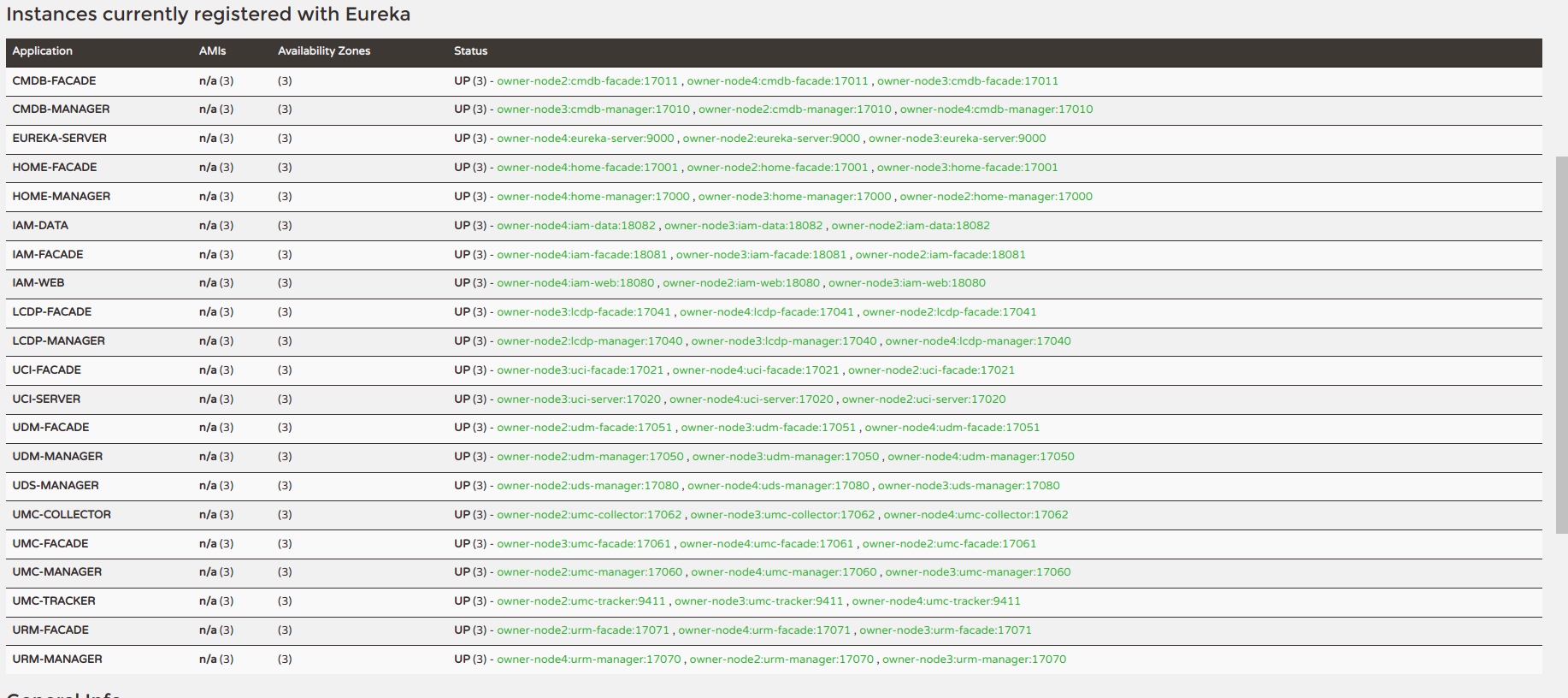This screenshot has height=698, width=1568.
Task: Click the page vertical scrollbar thumb
Action: pyautogui.click(x=1561, y=345)
